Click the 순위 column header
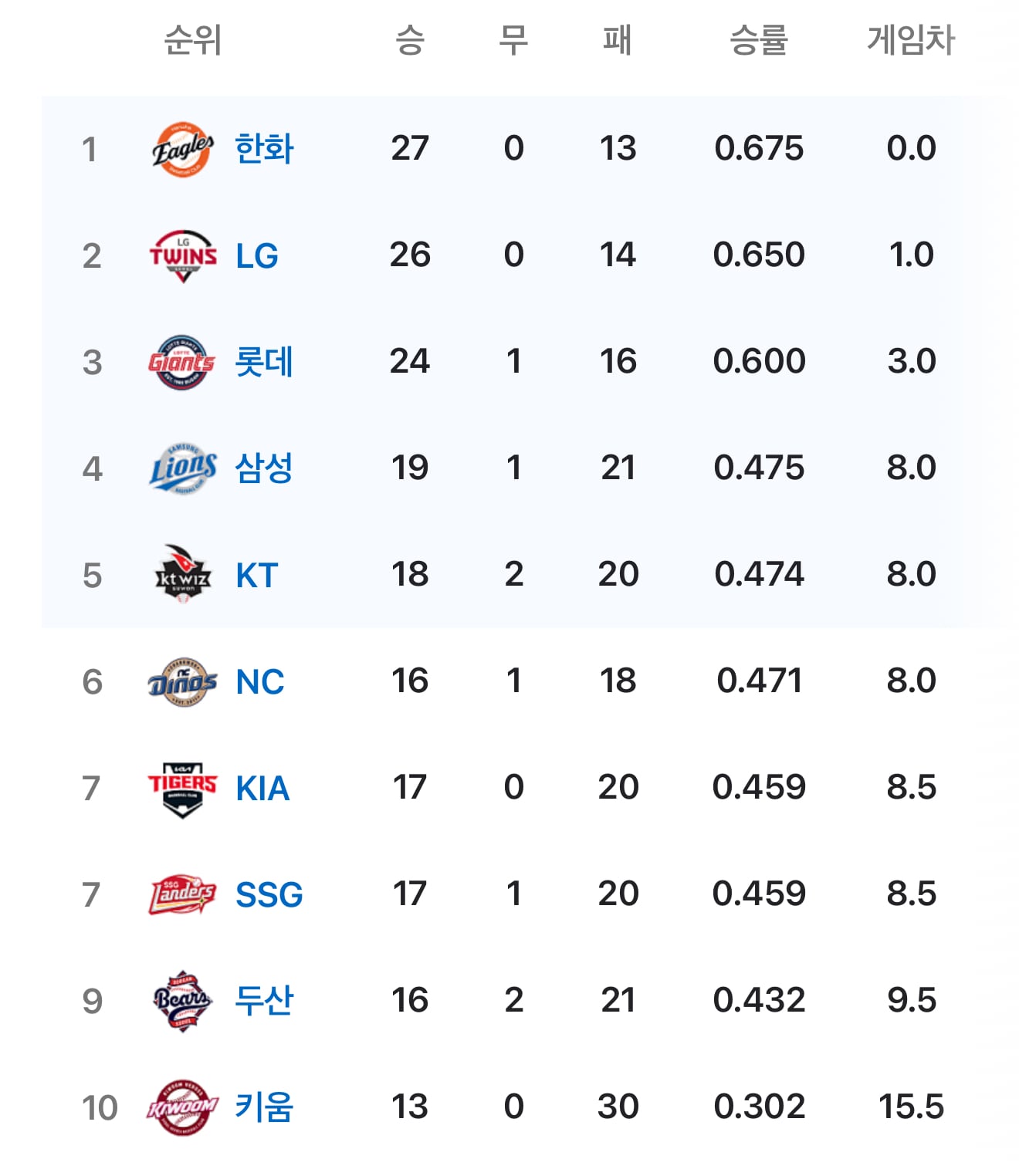 (193, 39)
